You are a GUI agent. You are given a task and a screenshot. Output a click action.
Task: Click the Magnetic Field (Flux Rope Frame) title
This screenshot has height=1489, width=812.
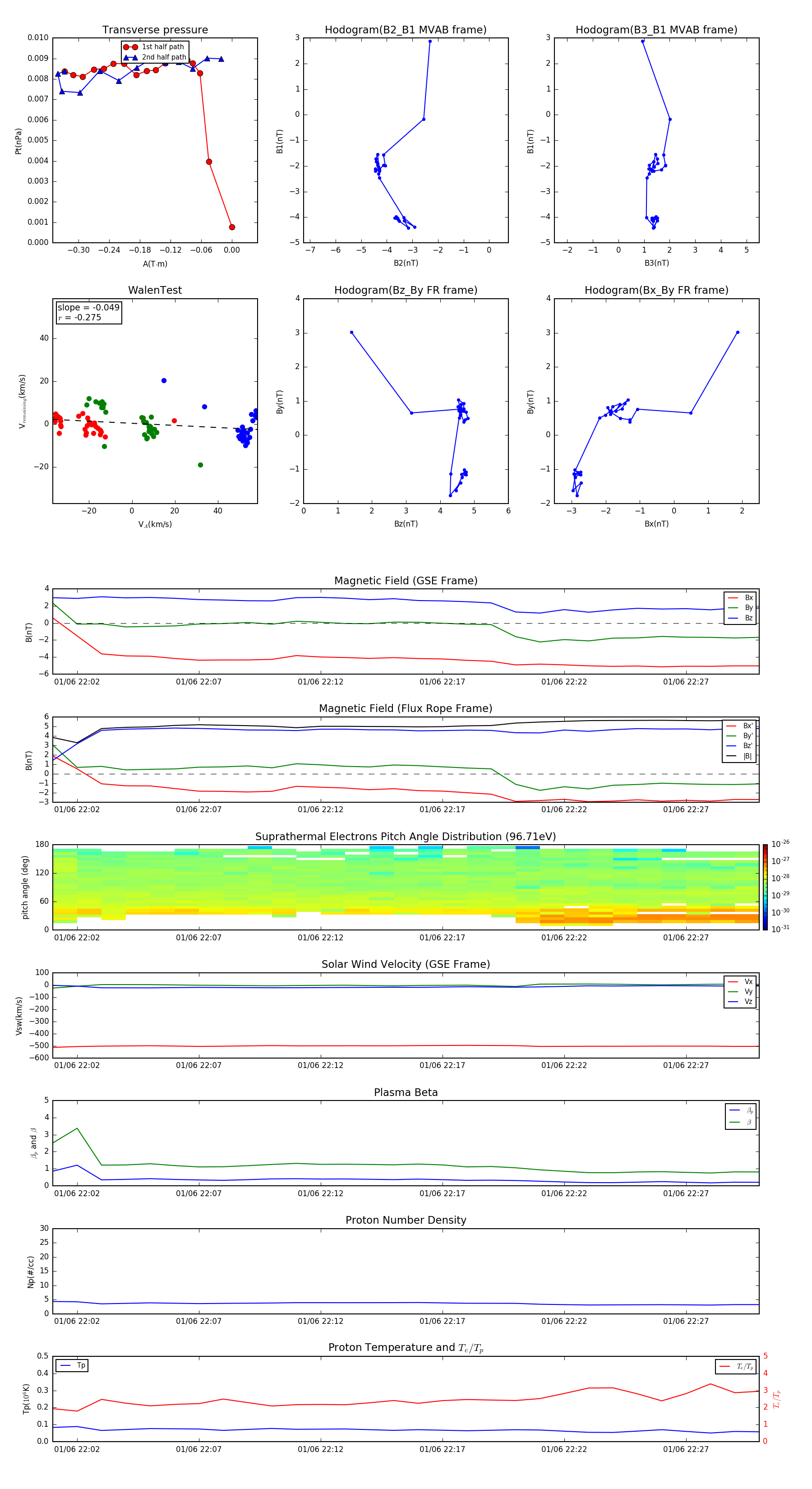pos(406,709)
